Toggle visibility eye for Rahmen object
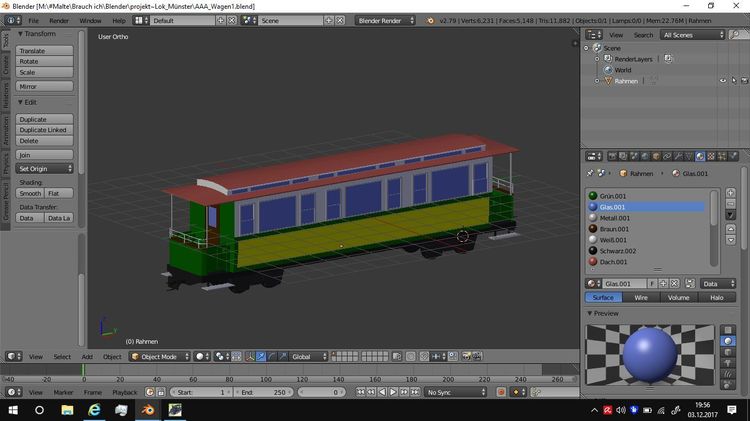The image size is (750, 421). coord(723,81)
